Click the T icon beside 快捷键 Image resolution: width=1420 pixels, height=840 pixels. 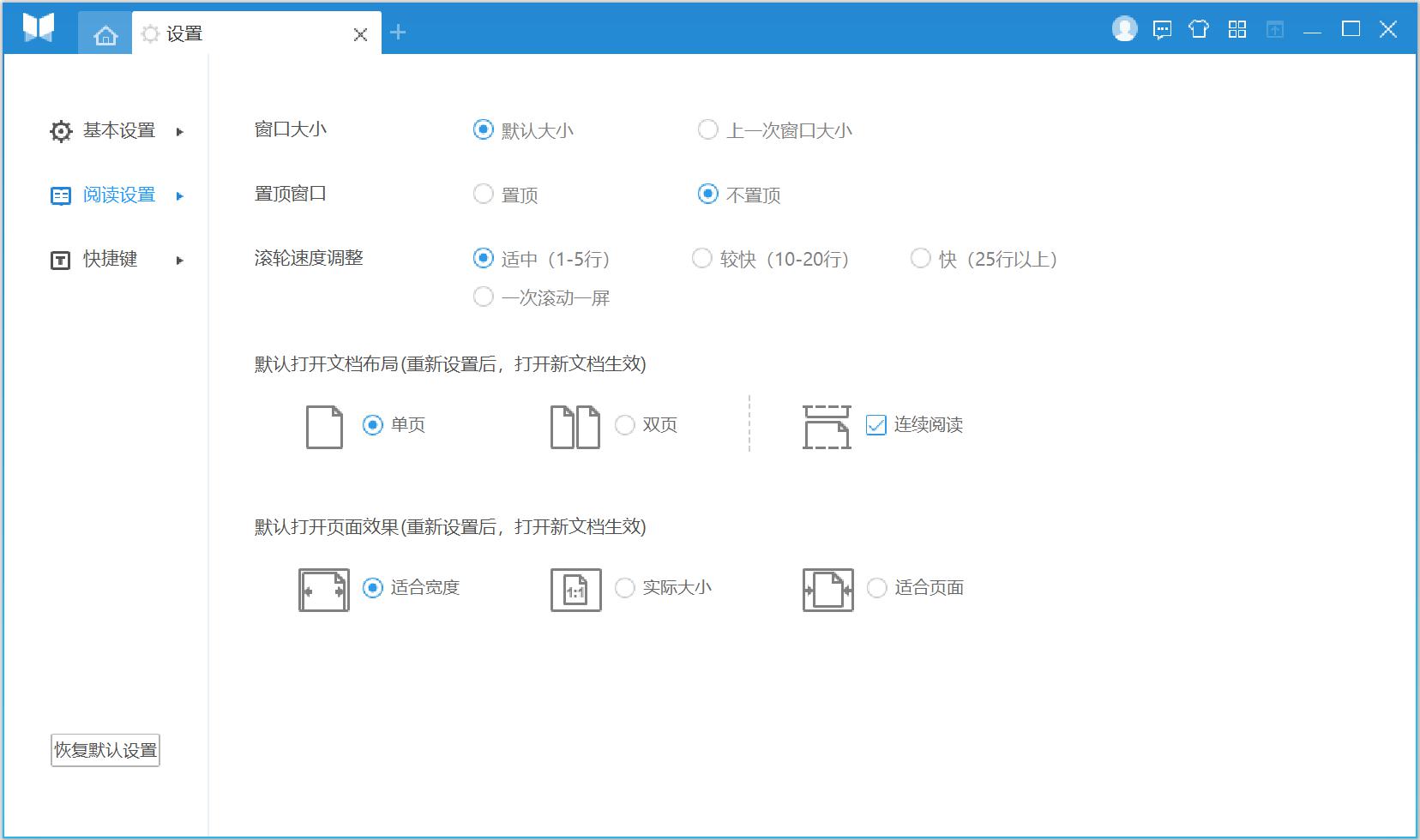pyautogui.click(x=59, y=260)
